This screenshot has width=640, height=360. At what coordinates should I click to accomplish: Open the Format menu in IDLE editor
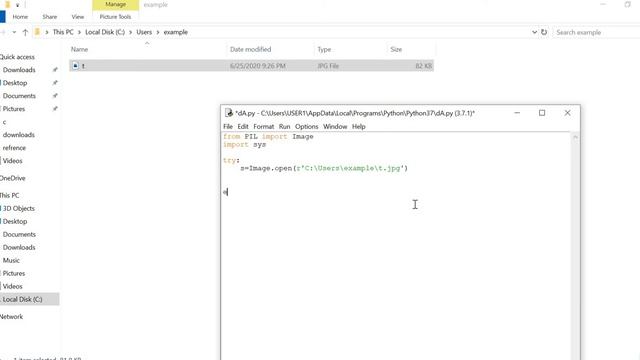coord(264,127)
